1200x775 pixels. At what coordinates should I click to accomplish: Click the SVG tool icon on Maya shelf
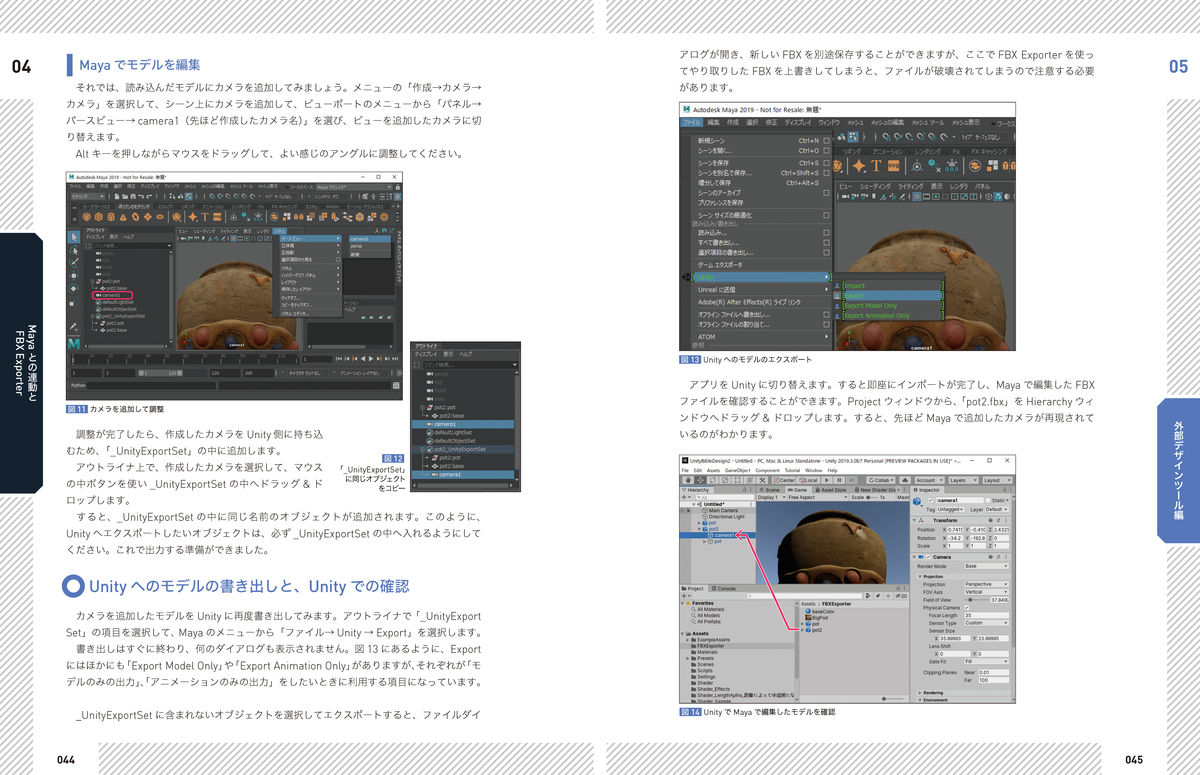click(893, 165)
